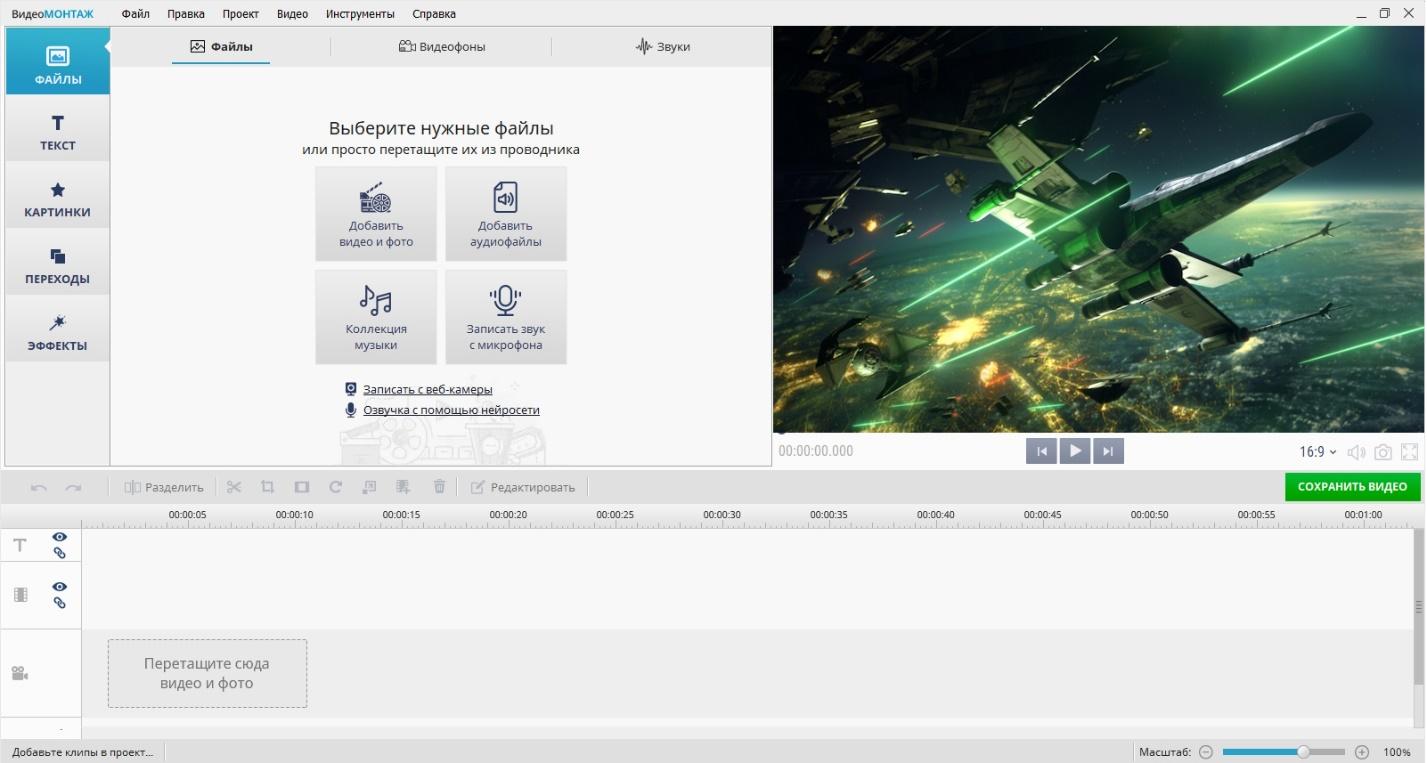This screenshot has height=763, width=1427.
Task: Click the crop tool icon
Action: coord(267,487)
